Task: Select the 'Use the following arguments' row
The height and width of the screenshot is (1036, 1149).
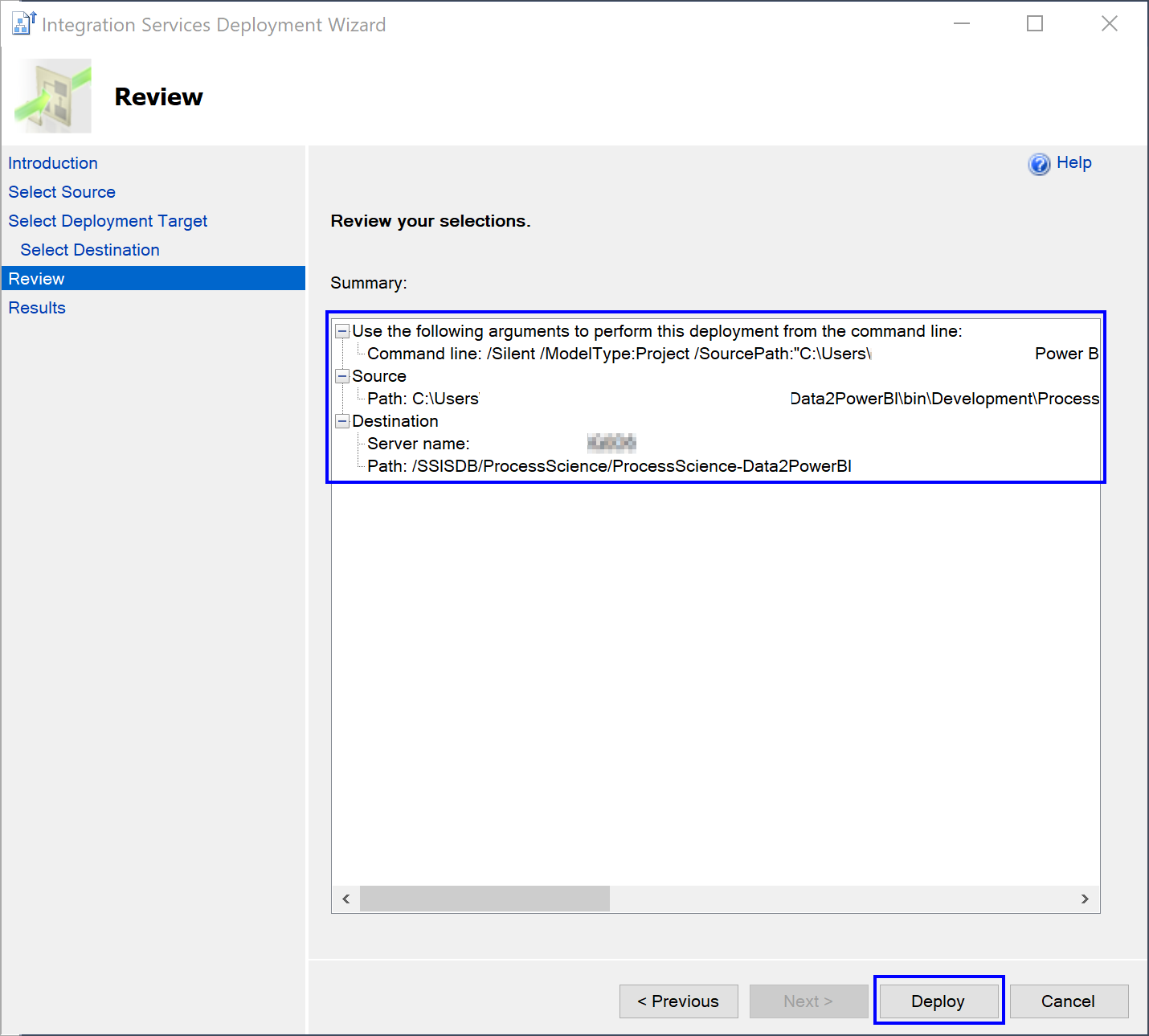Action: [657, 331]
